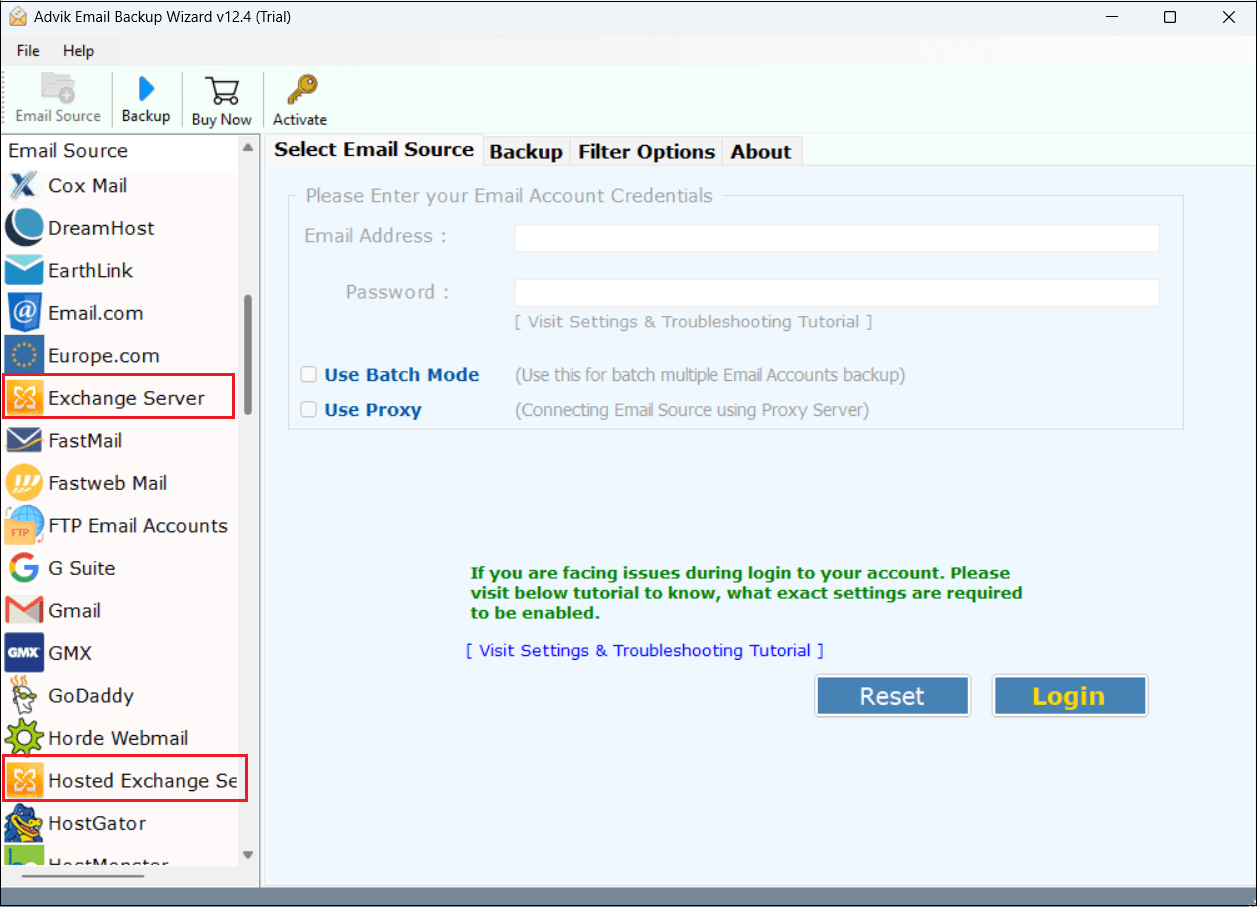Click the Email Source toolbar icon
The width and height of the screenshot is (1257, 907).
[58, 89]
